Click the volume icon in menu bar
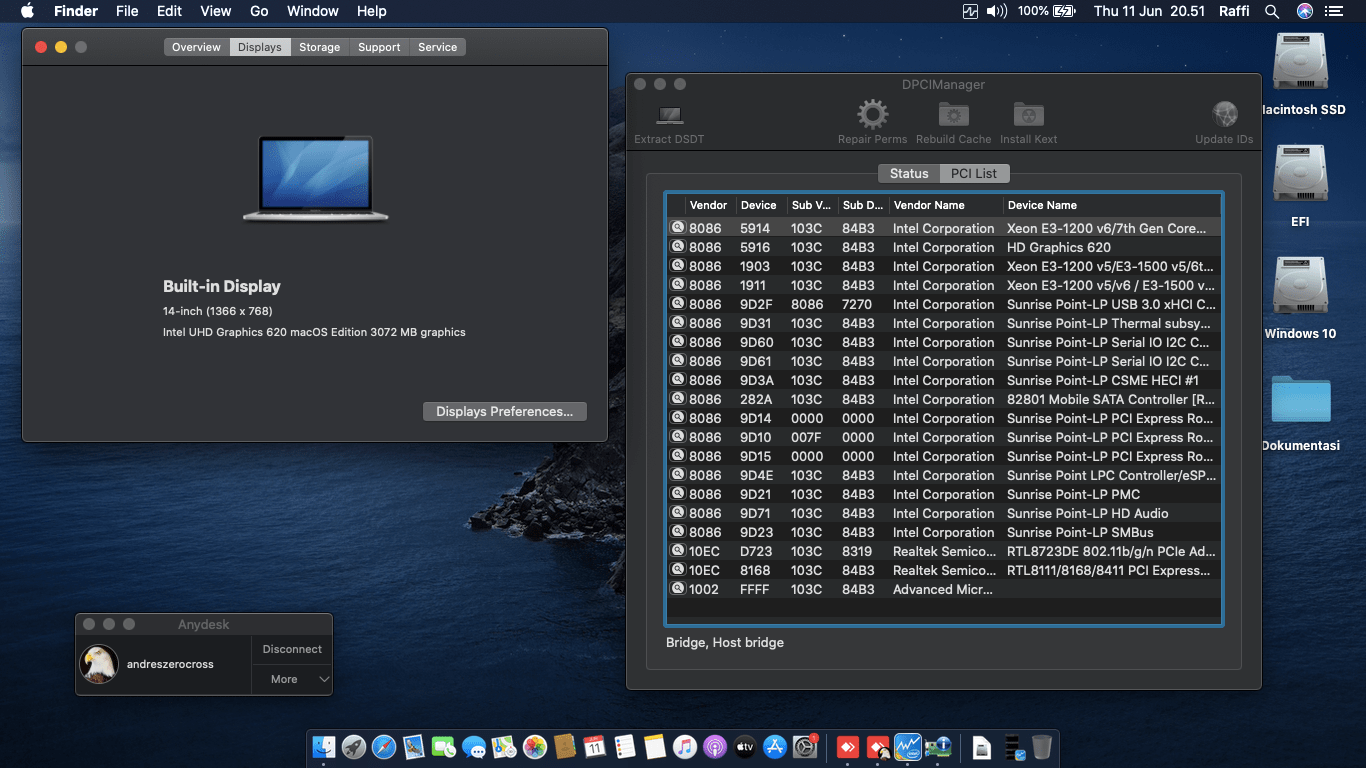The image size is (1366, 768). click(997, 11)
